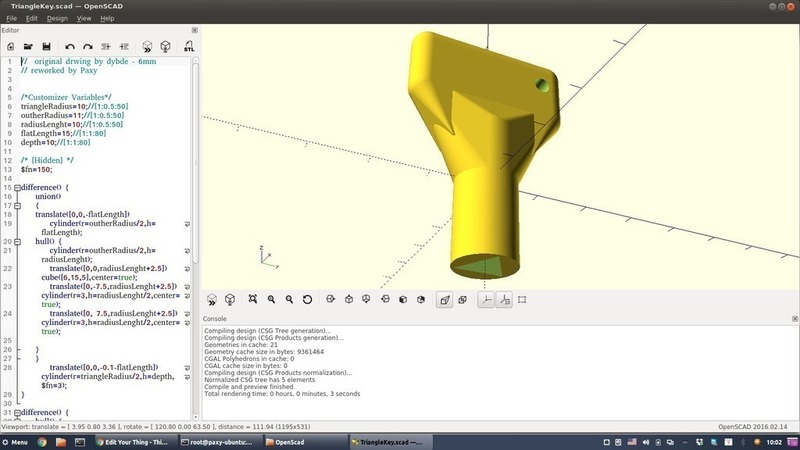Click the Render icon in editor toolbar
This screenshot has width=800, height=450.
(166, 46)
